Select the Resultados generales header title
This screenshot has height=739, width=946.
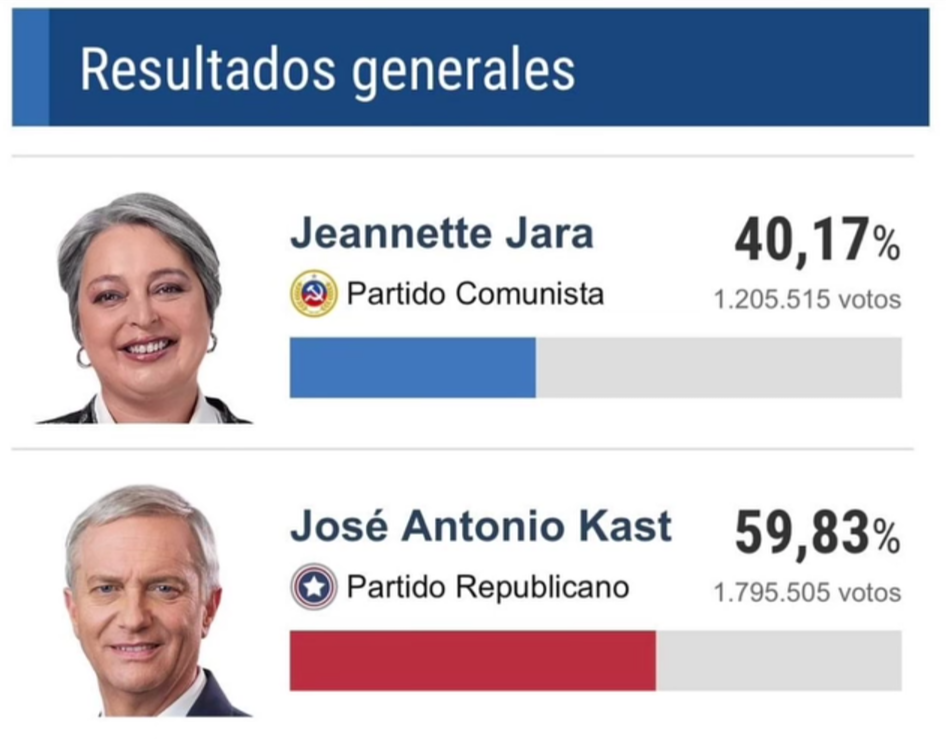(327, 70)
